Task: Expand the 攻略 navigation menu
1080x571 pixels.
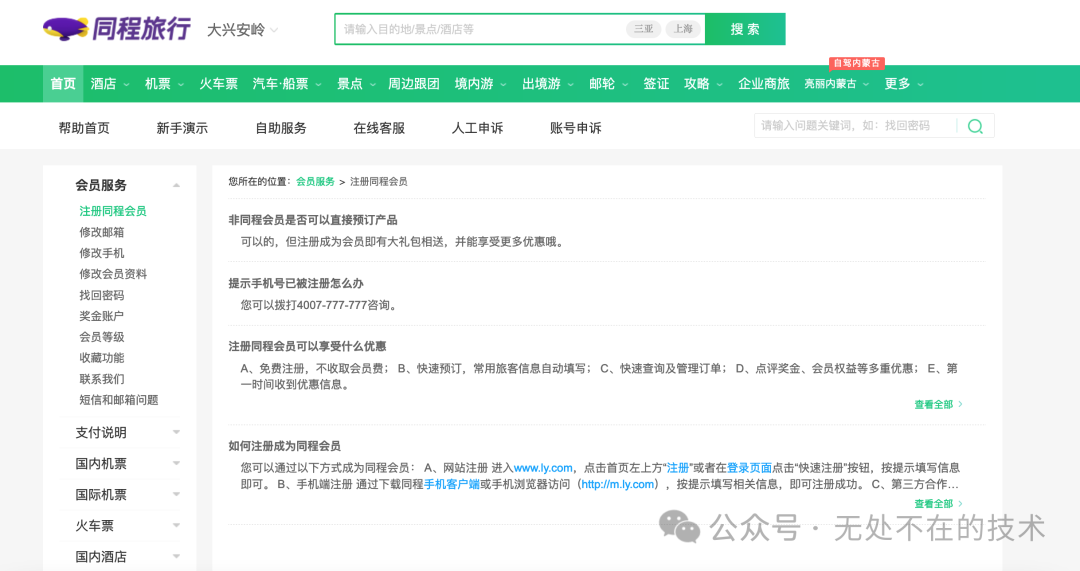Action: click(x=703, y=83)
